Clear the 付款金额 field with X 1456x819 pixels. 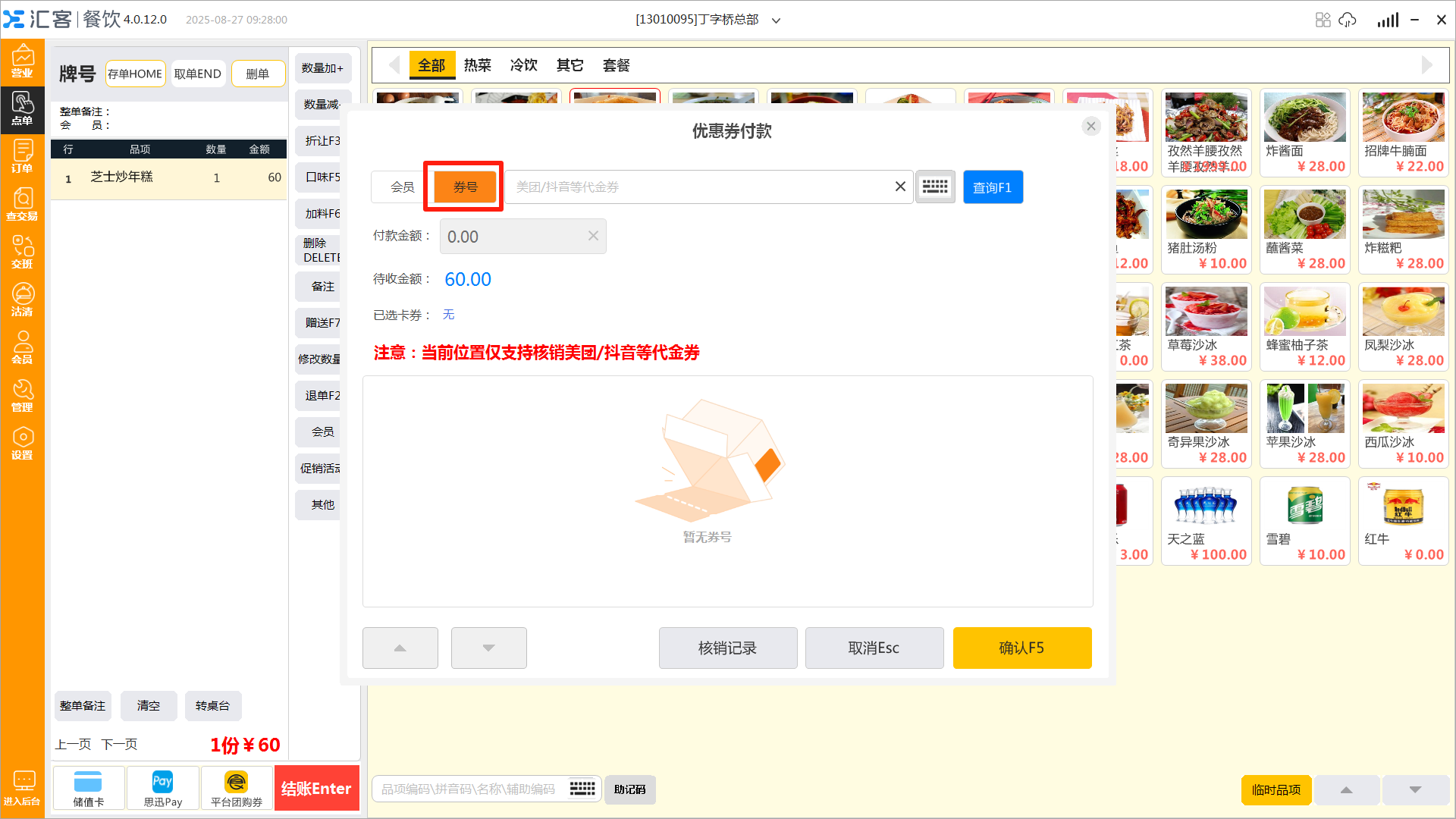coord(593,236)
